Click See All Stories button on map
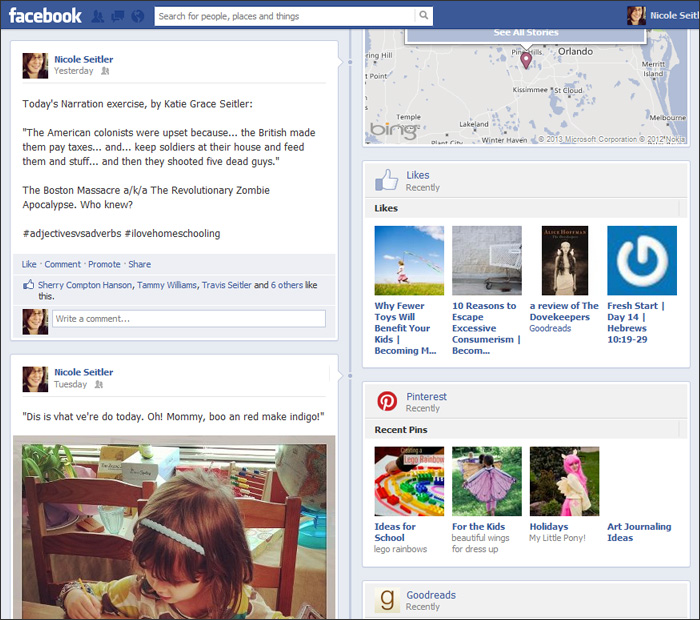This screenshot has width=700, height=620. pos(525,33)
